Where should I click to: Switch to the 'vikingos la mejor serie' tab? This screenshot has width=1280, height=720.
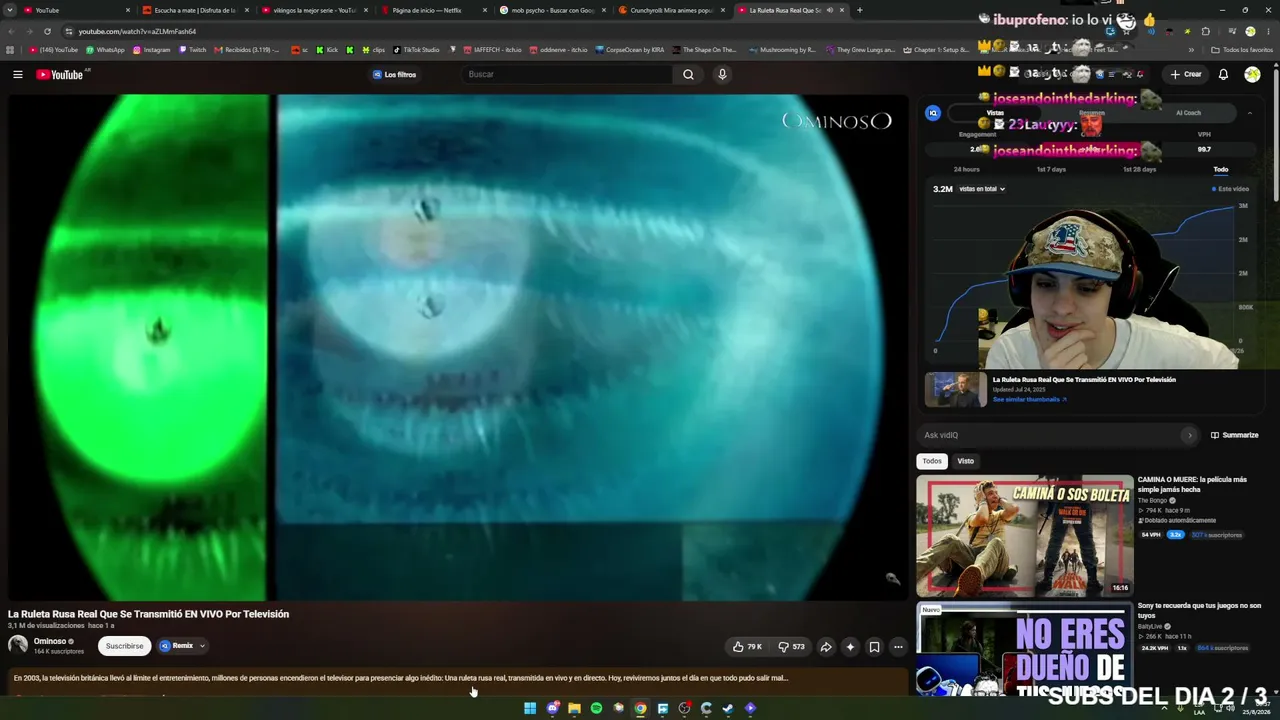pyautogui.click(x=314, y=10)
